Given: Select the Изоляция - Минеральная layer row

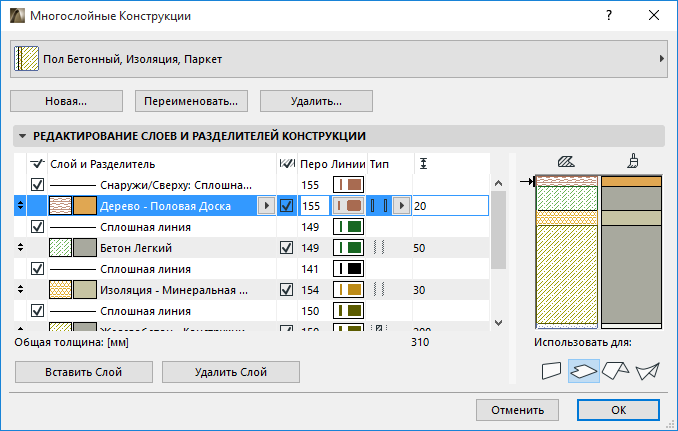Looking at the screenshot, I should pos(252,290).
